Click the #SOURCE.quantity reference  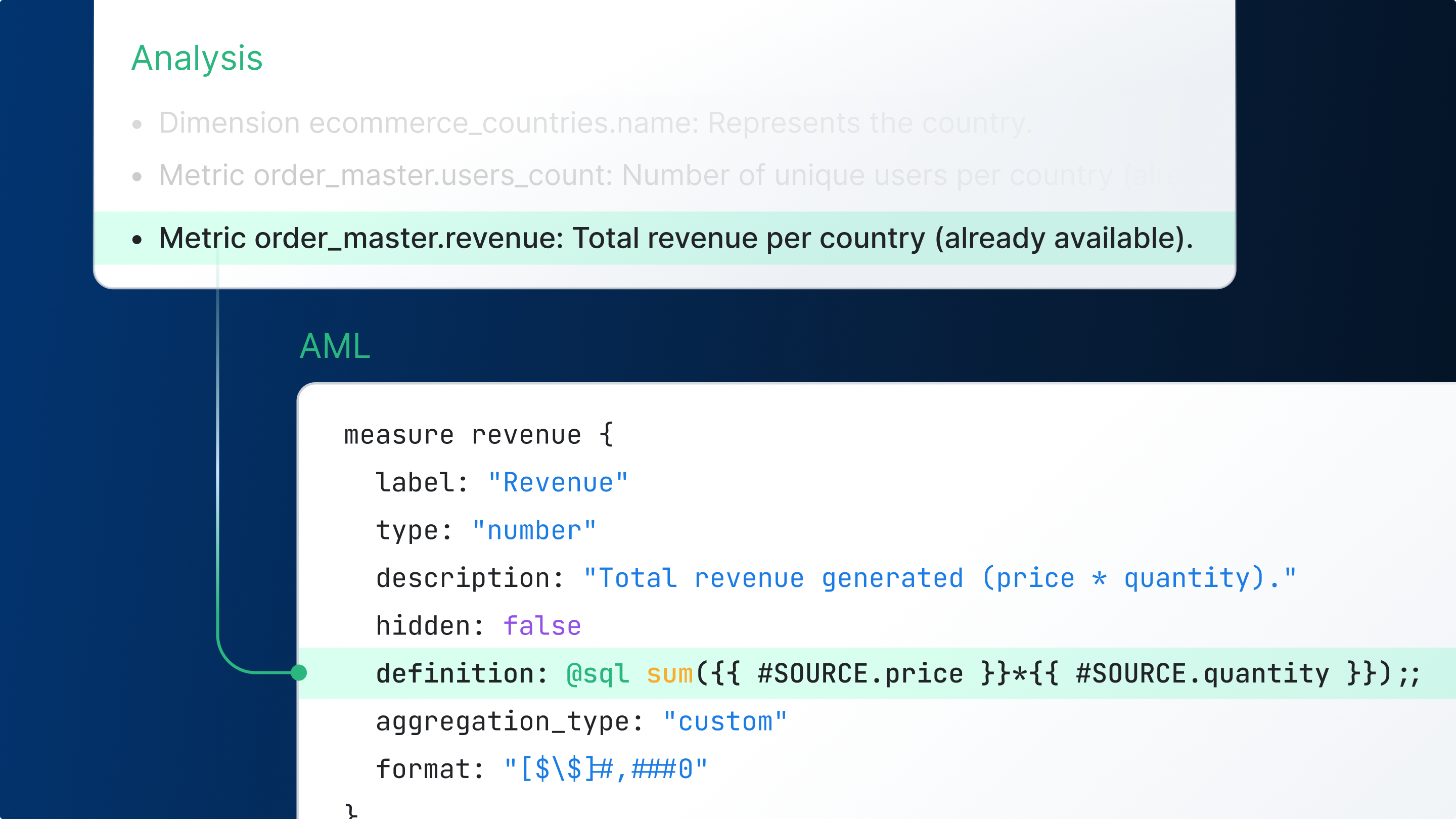pyautogui.click(x=1202, y=674)
